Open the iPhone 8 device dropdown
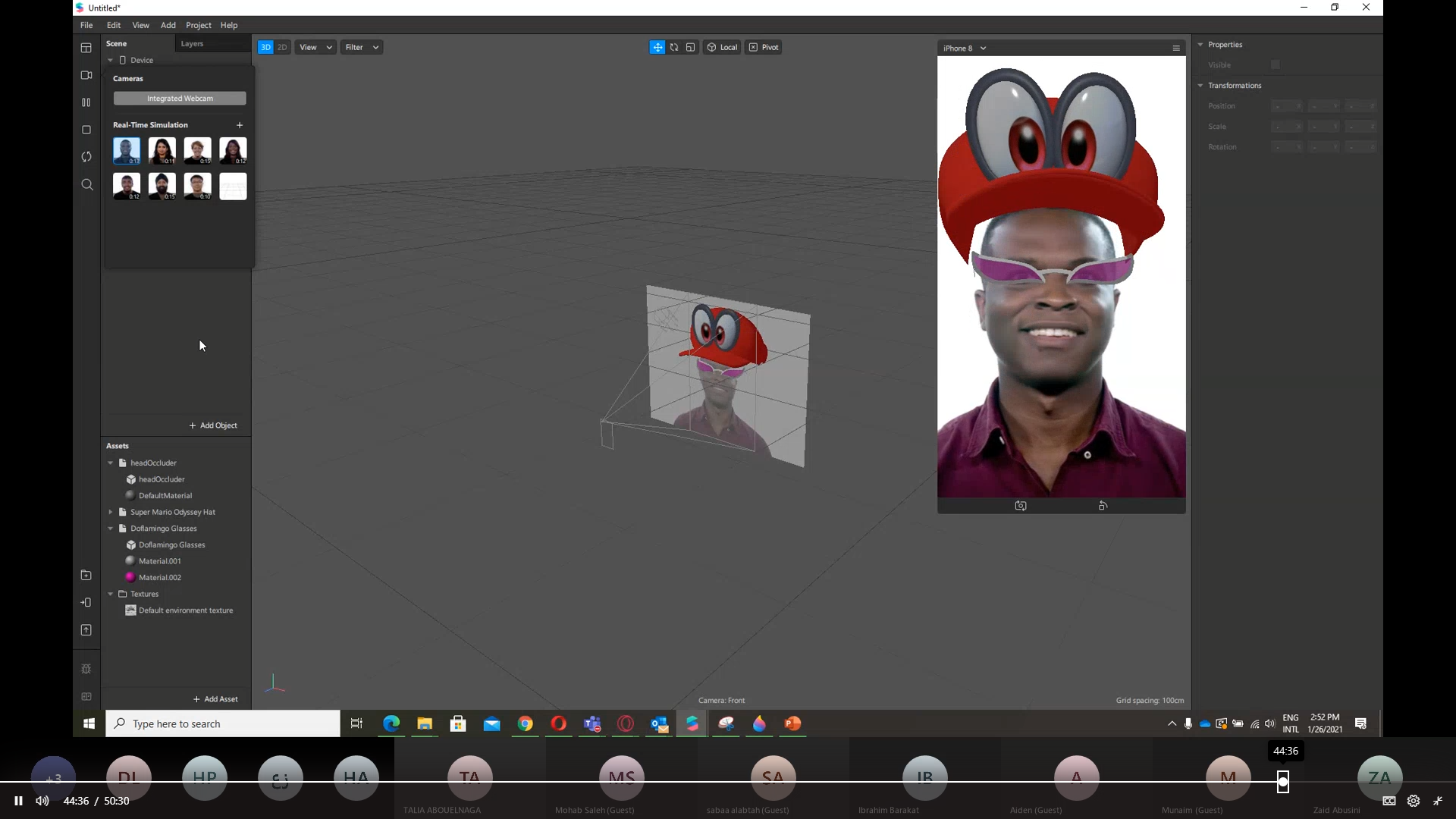Image resolution: width=1456 pixels, height=819 pixels. (x=965, y=48)
